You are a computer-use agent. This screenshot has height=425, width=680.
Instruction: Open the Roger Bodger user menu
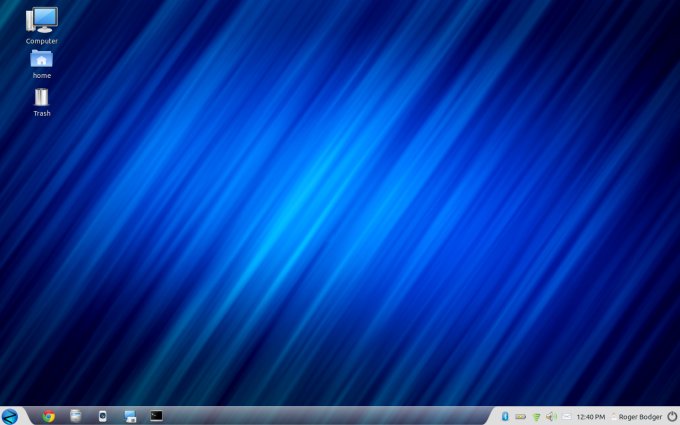pyautogui.click(x=637, y=417)
